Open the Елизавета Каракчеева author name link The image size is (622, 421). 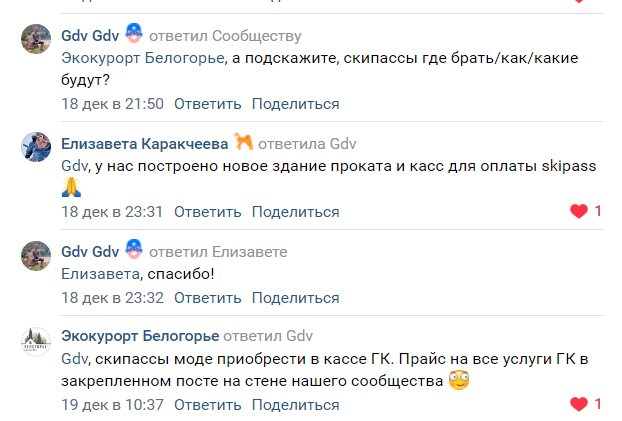[144, 144]
